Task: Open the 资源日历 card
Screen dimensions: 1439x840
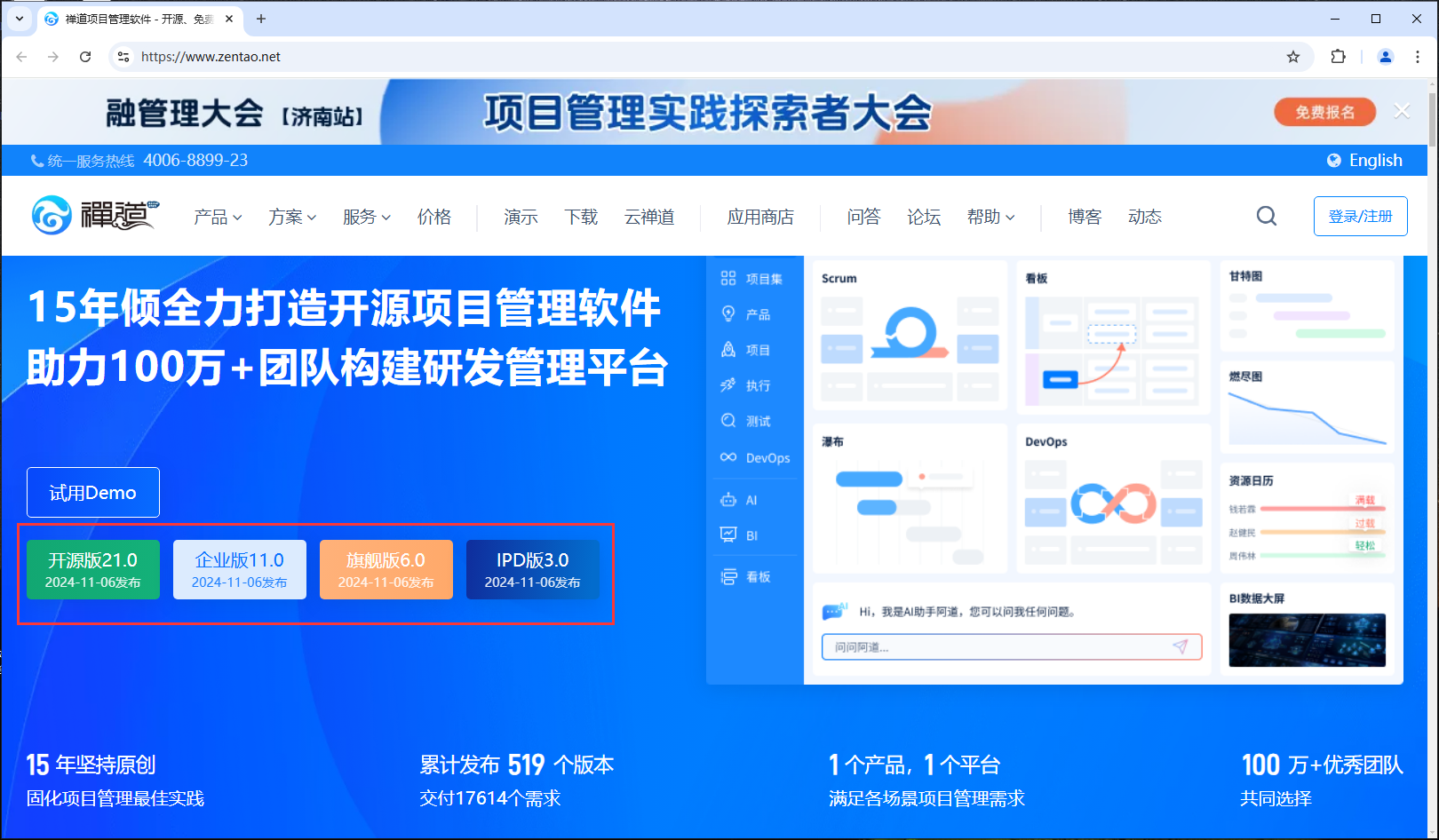Action: (1308, 518)
